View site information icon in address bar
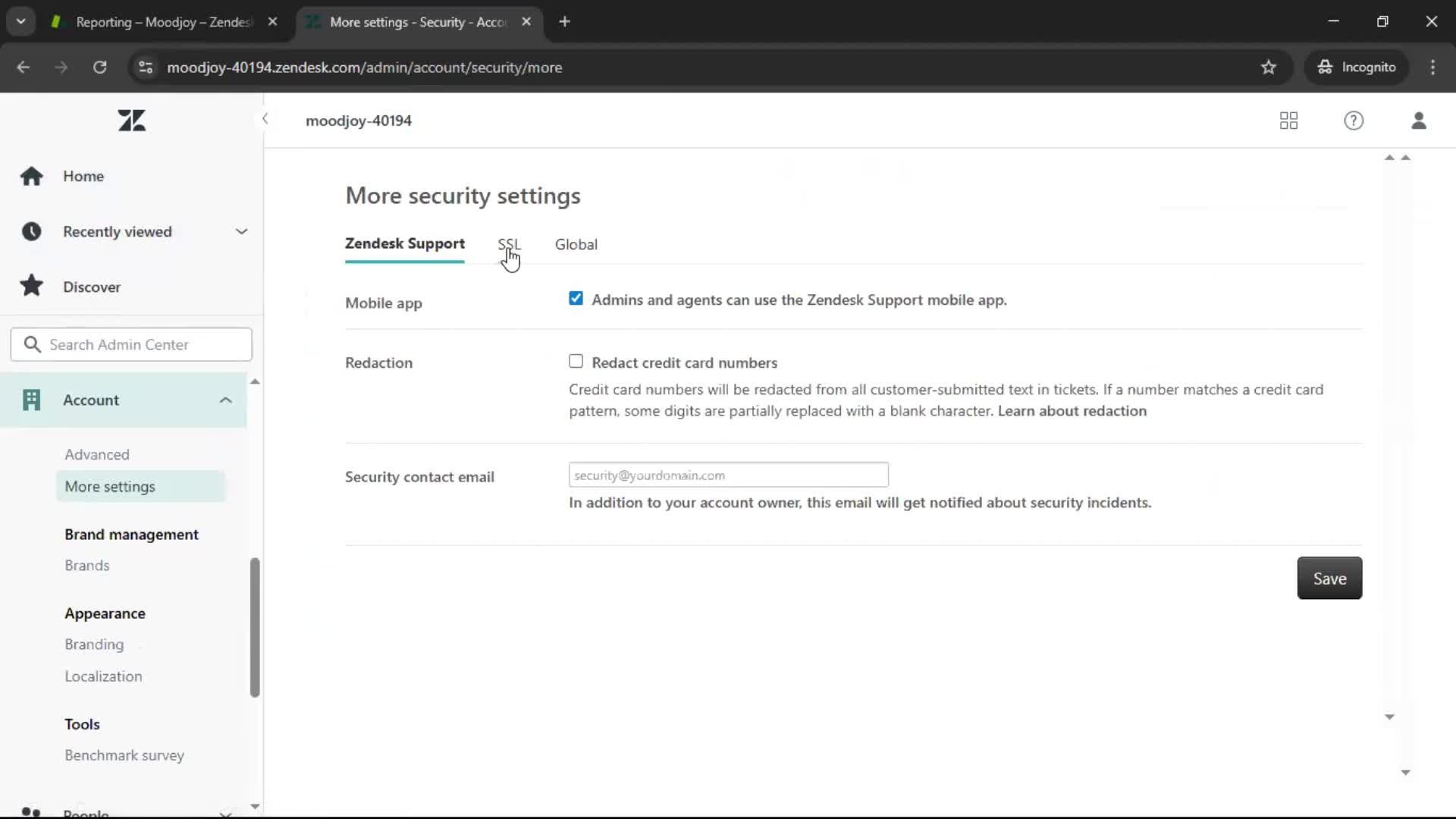Viewport: 1456px width, 819px height. pos(146,67)
